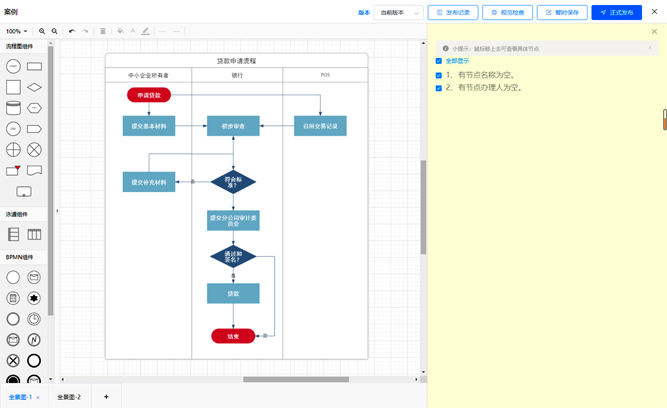Select the database cylinder shape
This screenshot has width=667, height=408.
tap(13, 108)
